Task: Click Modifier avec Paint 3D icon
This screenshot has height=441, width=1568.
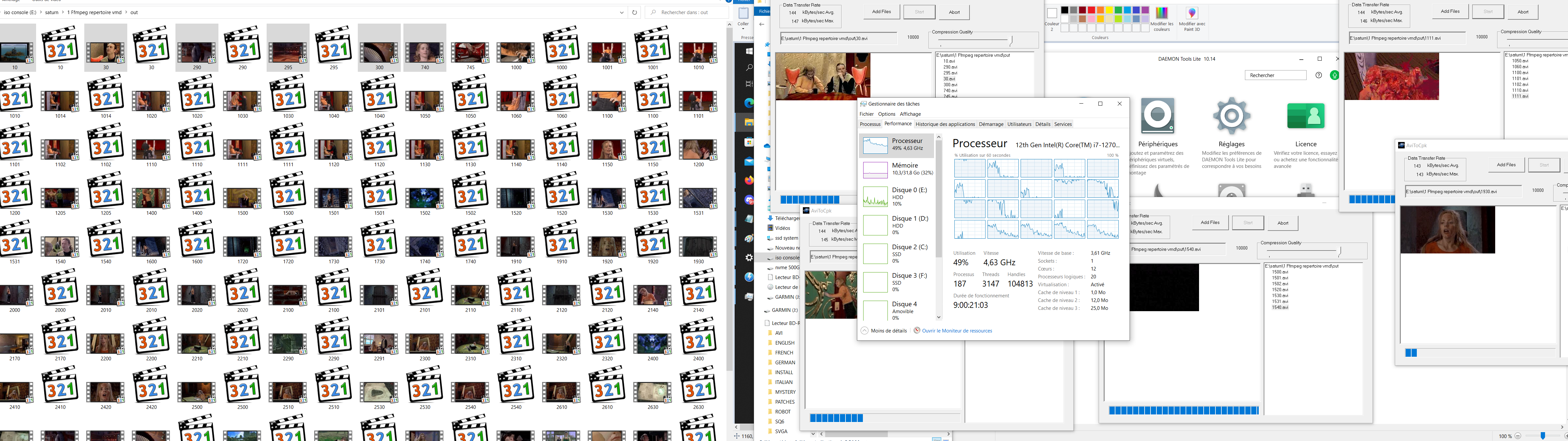Action: click(1192, 13)
